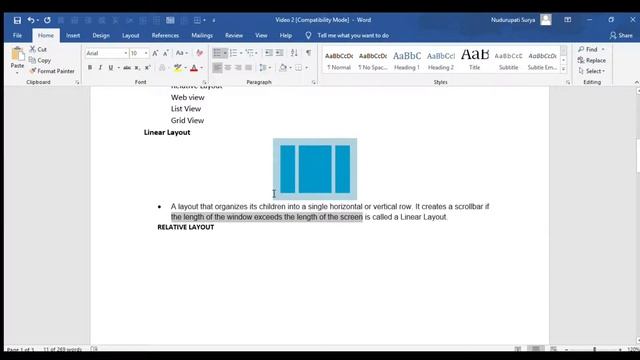The height and width of the screenshot is (360, 640).
Task: Click the Undo arrow icon
Action: (31, 20)
